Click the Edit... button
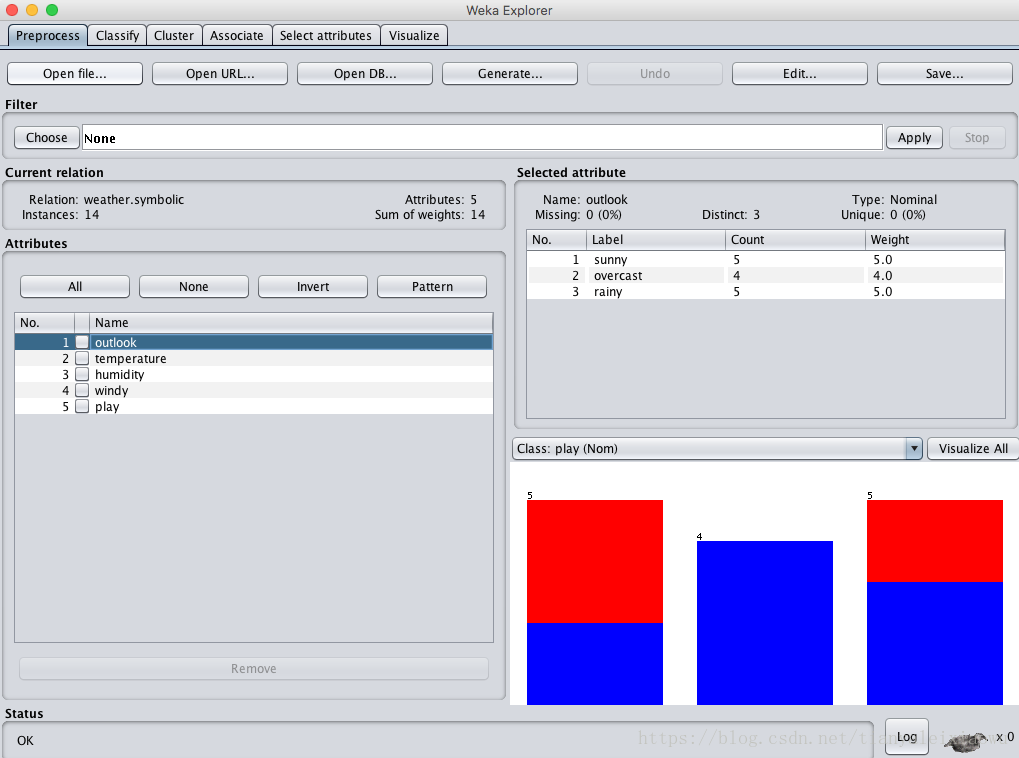Image resolution: width=1019 pixels, height=758 pixels. point(799,73)
